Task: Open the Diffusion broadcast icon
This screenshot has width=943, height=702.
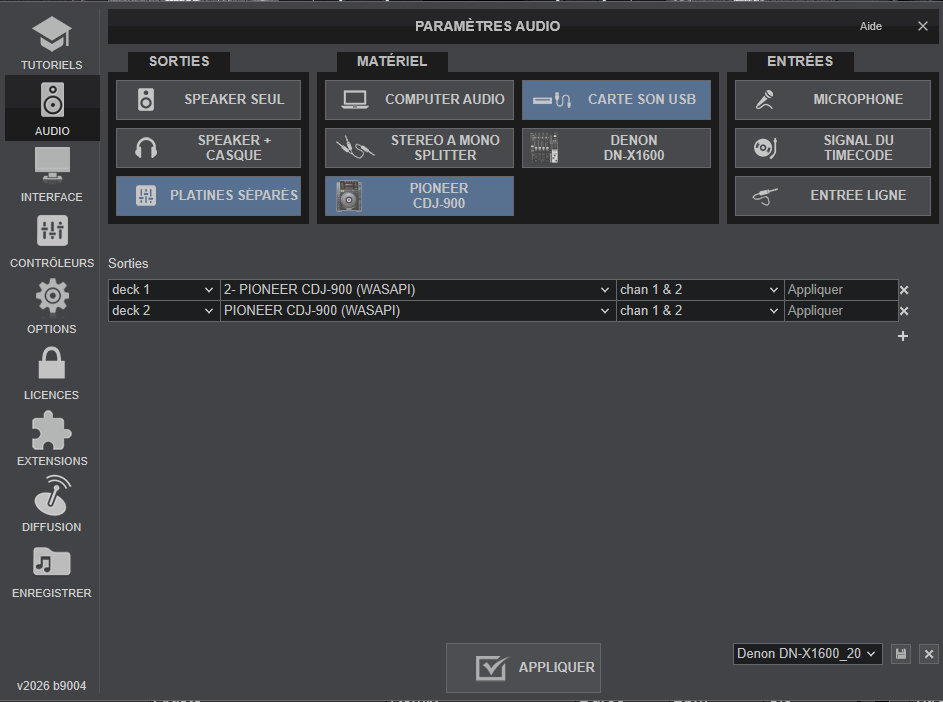Action: 51,496
